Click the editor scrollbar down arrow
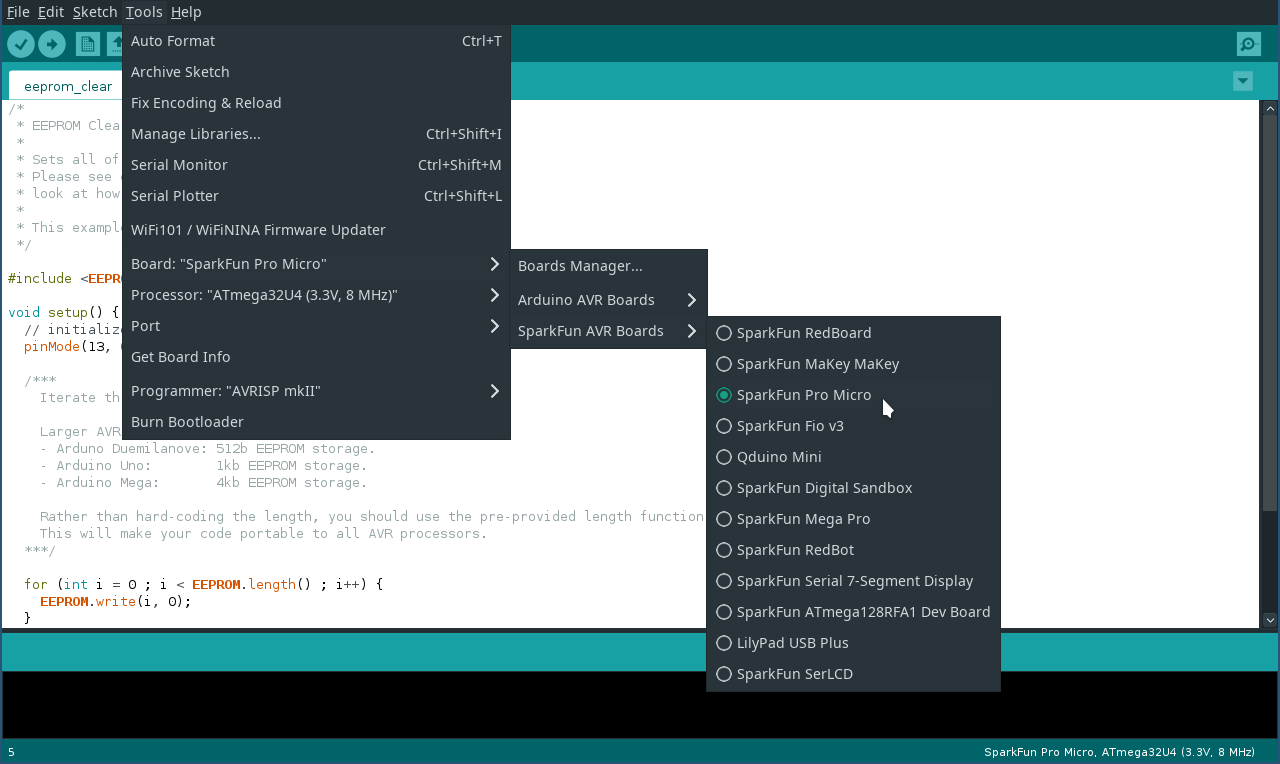Viewport: 1280px width, 764px height. (1269, 619)
